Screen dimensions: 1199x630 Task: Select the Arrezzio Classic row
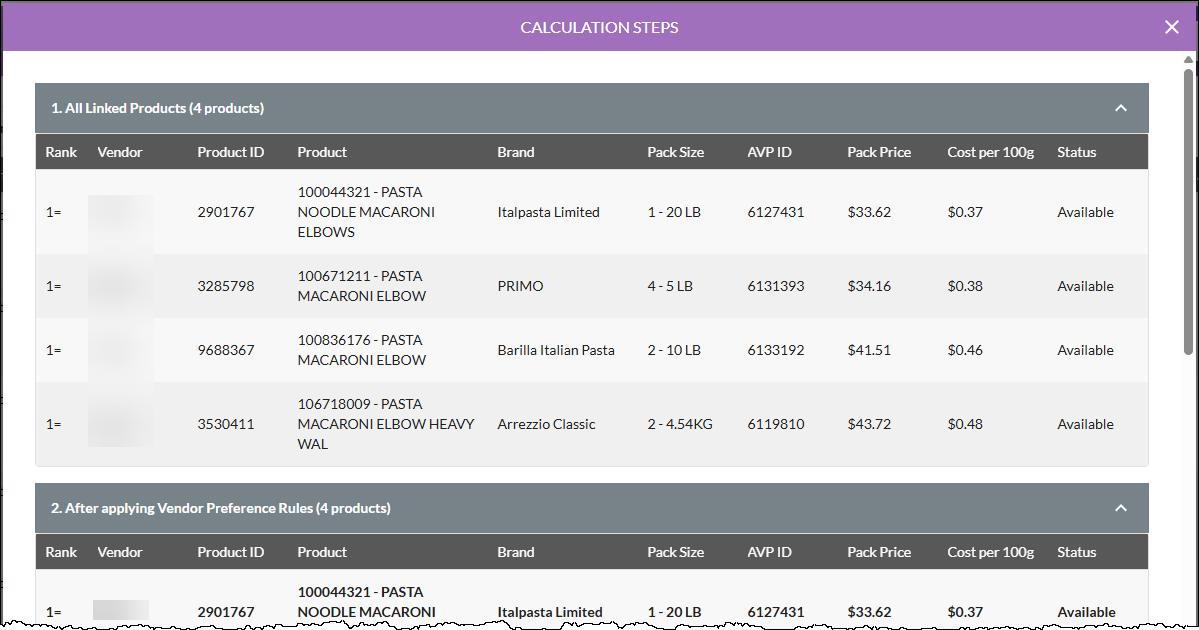592,424
